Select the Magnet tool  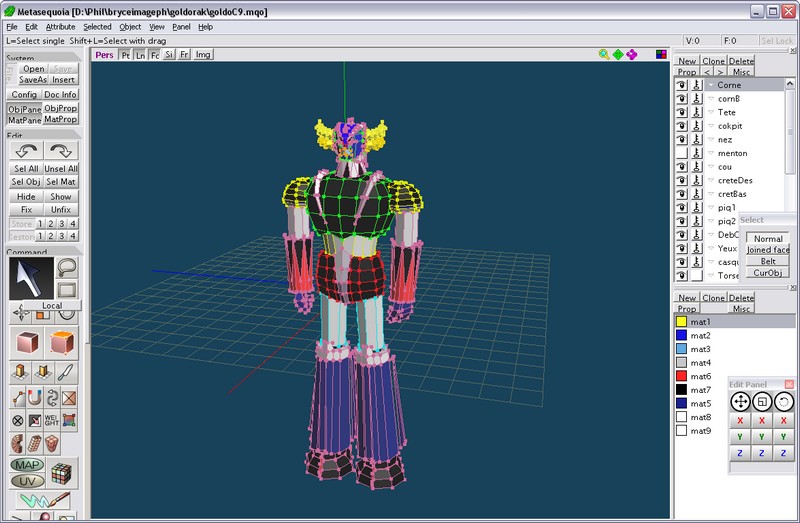(x=34, y=397)
